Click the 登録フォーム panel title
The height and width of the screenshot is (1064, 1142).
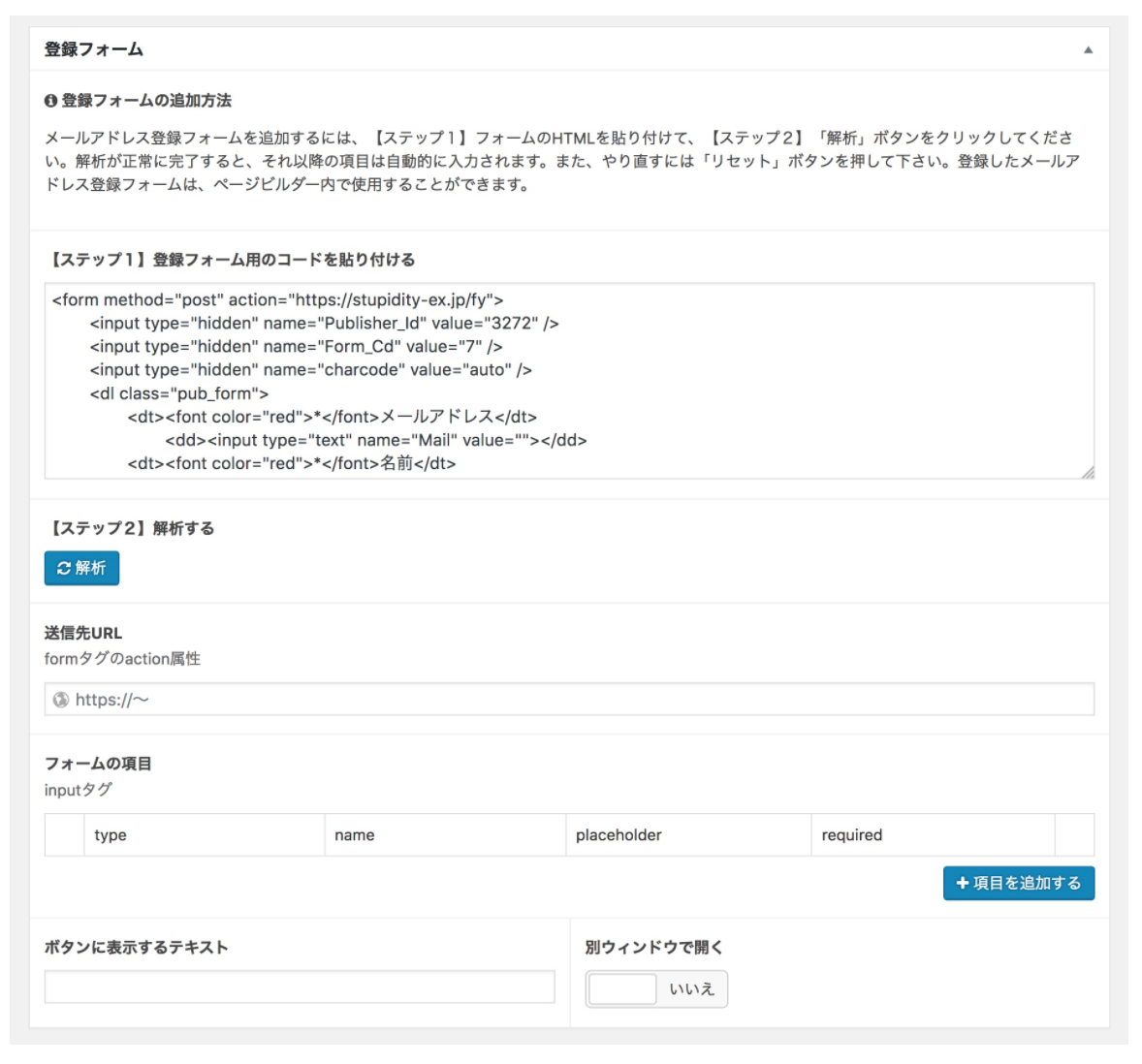click(x=94, y=49)
